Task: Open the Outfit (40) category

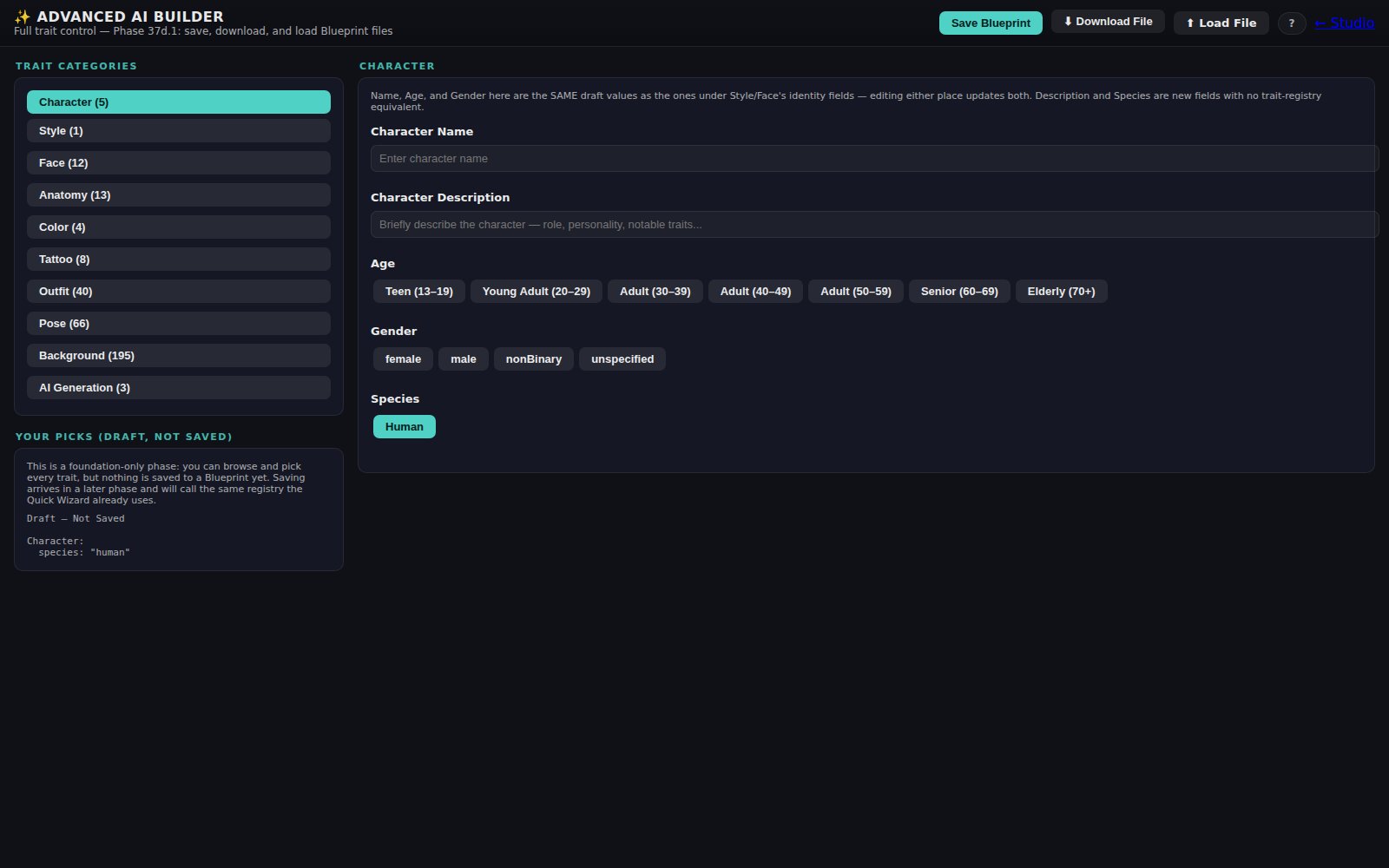Action: [179, 292]
